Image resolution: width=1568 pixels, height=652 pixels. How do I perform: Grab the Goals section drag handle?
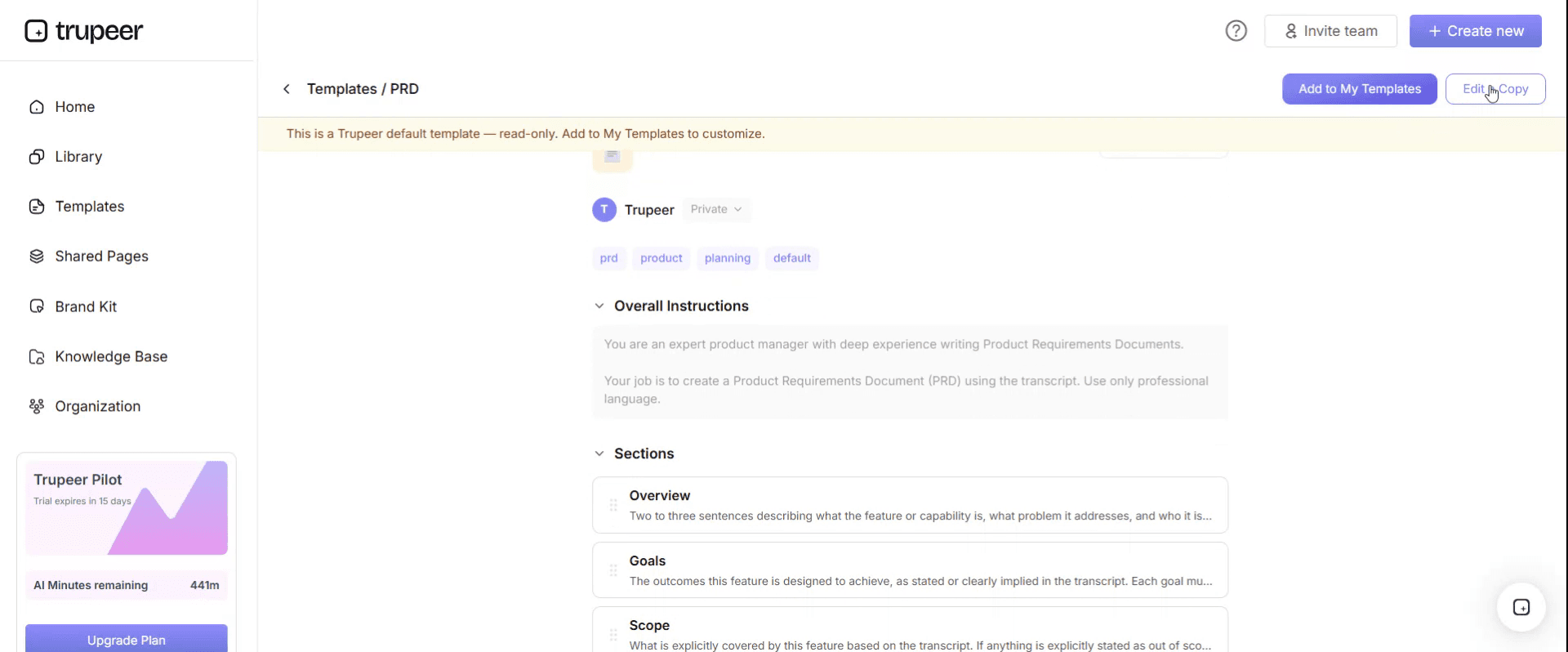613,570
